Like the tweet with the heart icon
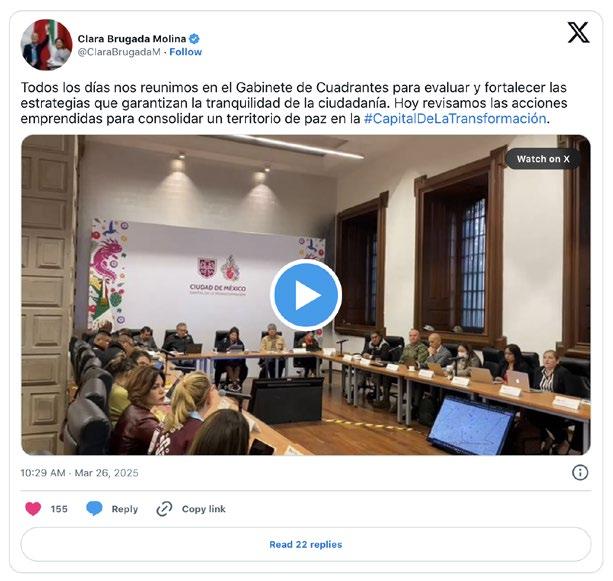Viewport: 613px width, 581px height. pos(33,509)
